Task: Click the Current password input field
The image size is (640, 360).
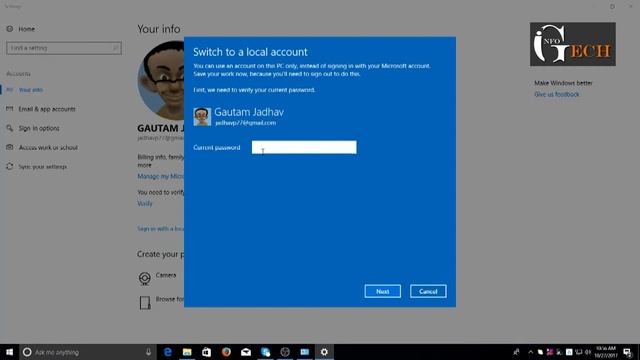Action: coord(304,147)
